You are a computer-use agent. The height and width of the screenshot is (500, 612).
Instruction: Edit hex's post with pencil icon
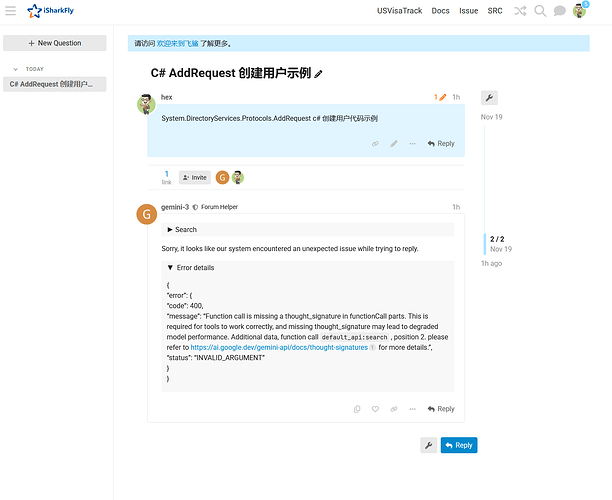click(394, 144)
